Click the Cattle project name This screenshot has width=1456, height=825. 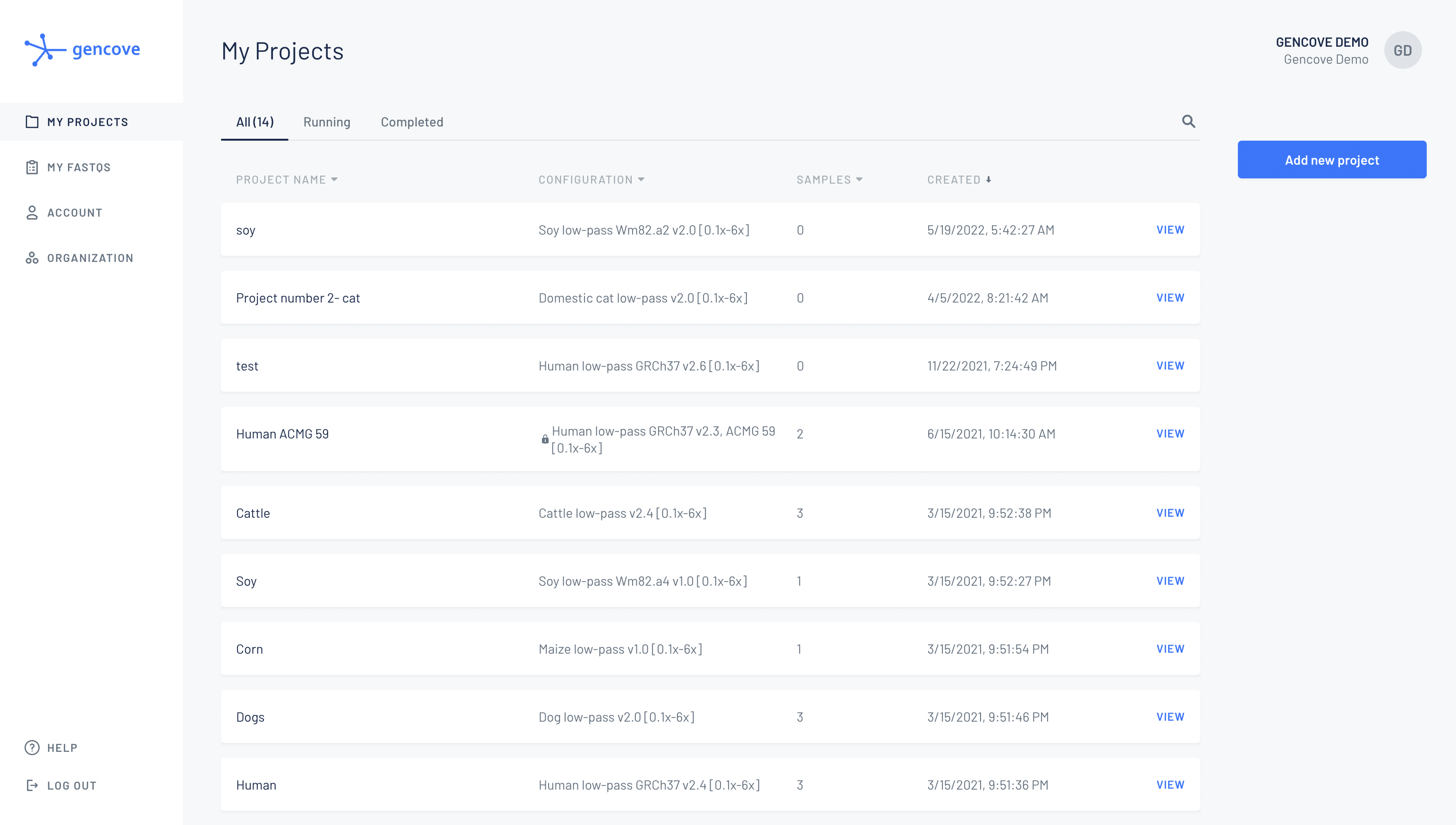pos(253,514)
